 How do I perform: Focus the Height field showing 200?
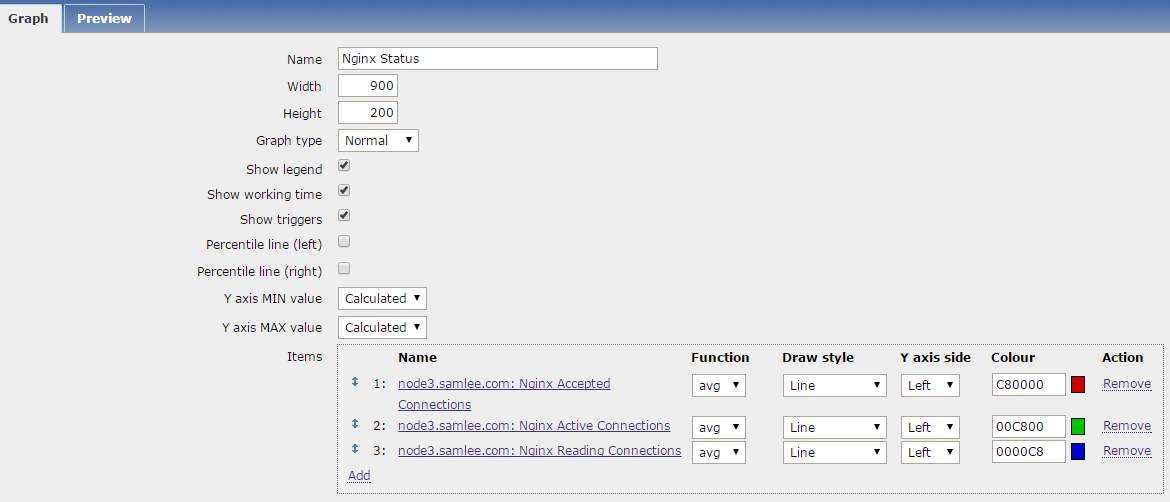[x=368, y=113]
